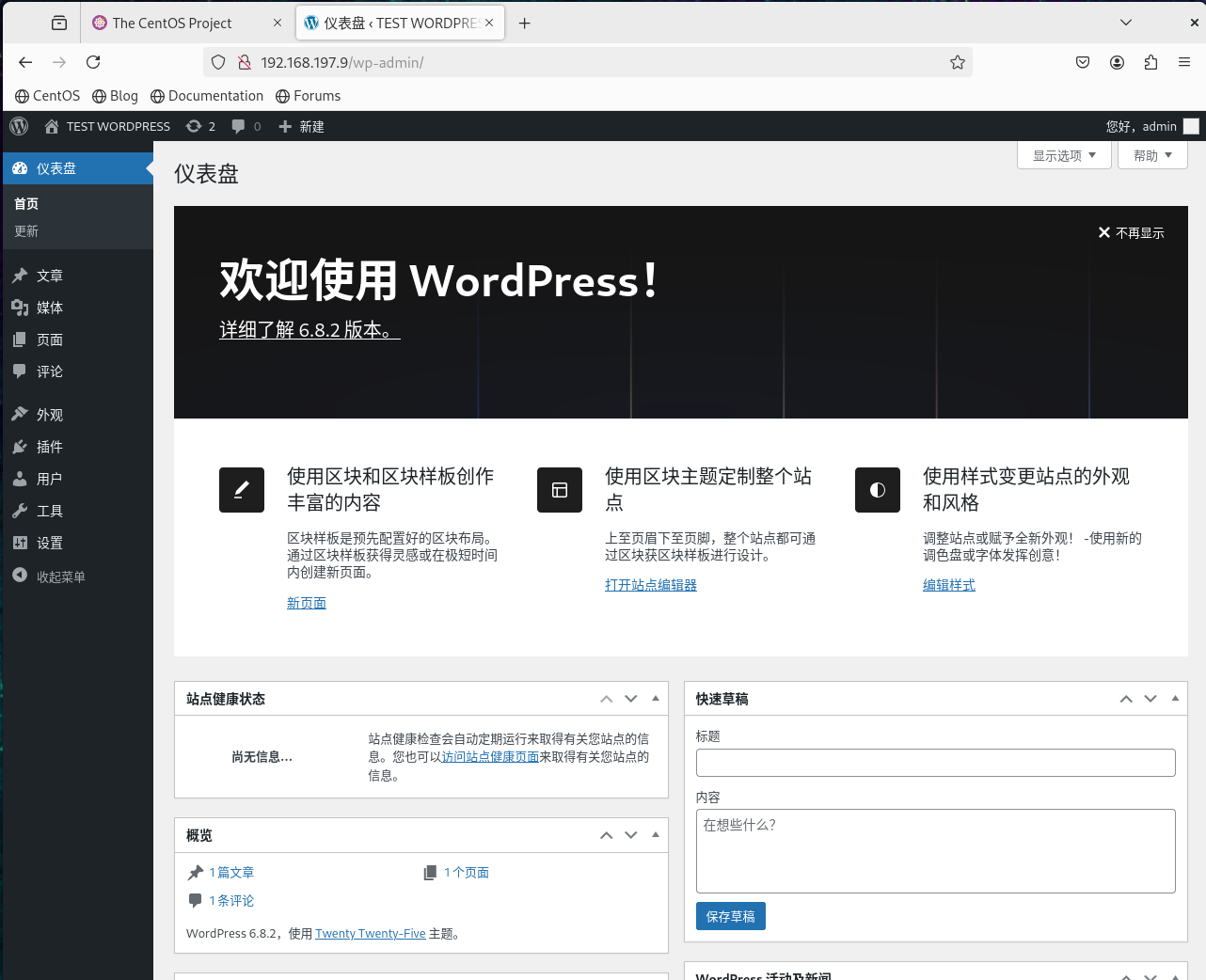1206x980 pixels.
Task: Open the 新页面 link
Action: (307, 603)
